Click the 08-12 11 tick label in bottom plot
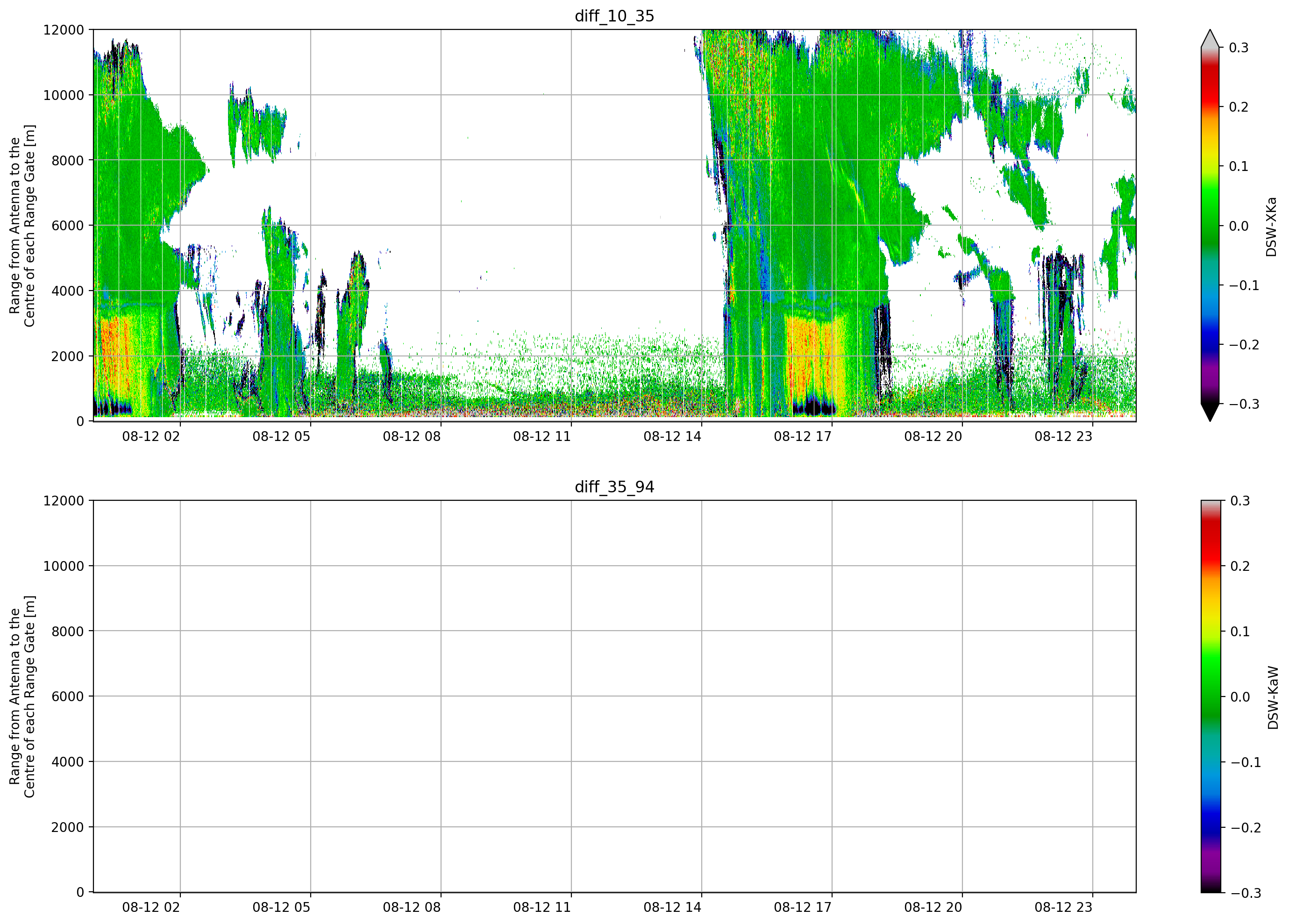Image resolution: width=1289 pixels, height=924 pixels. 541,908
